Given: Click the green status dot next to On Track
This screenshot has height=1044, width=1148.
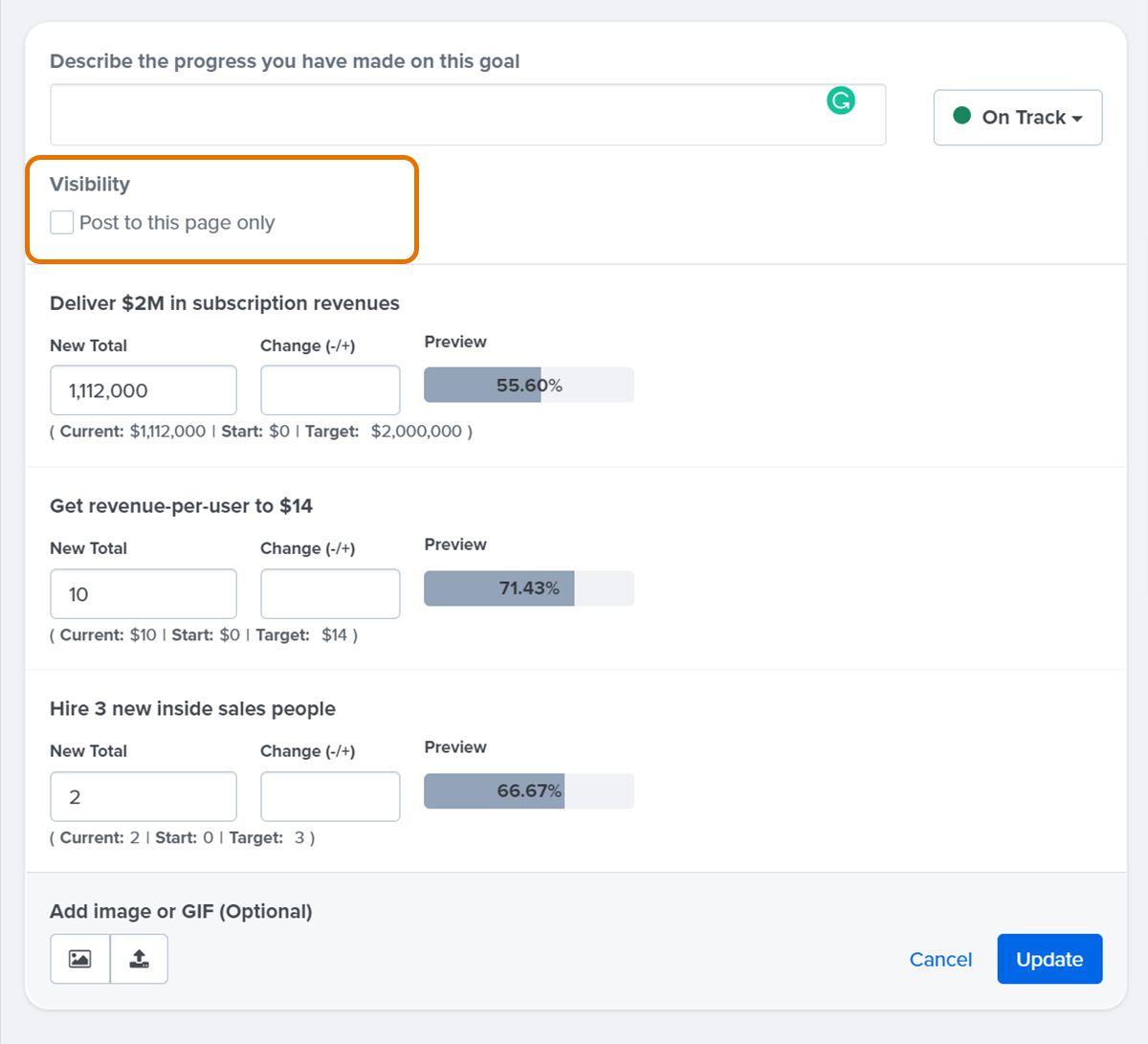Looking at the screenshot, I should tap(961, 117).
